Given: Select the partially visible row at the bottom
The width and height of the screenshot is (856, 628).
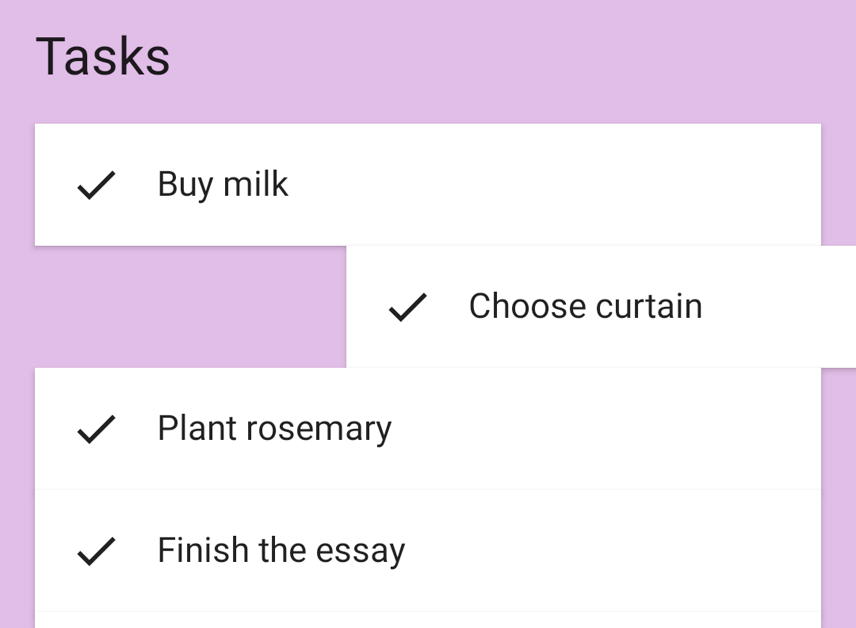Looking at the screenshot, I should point(428,621).
